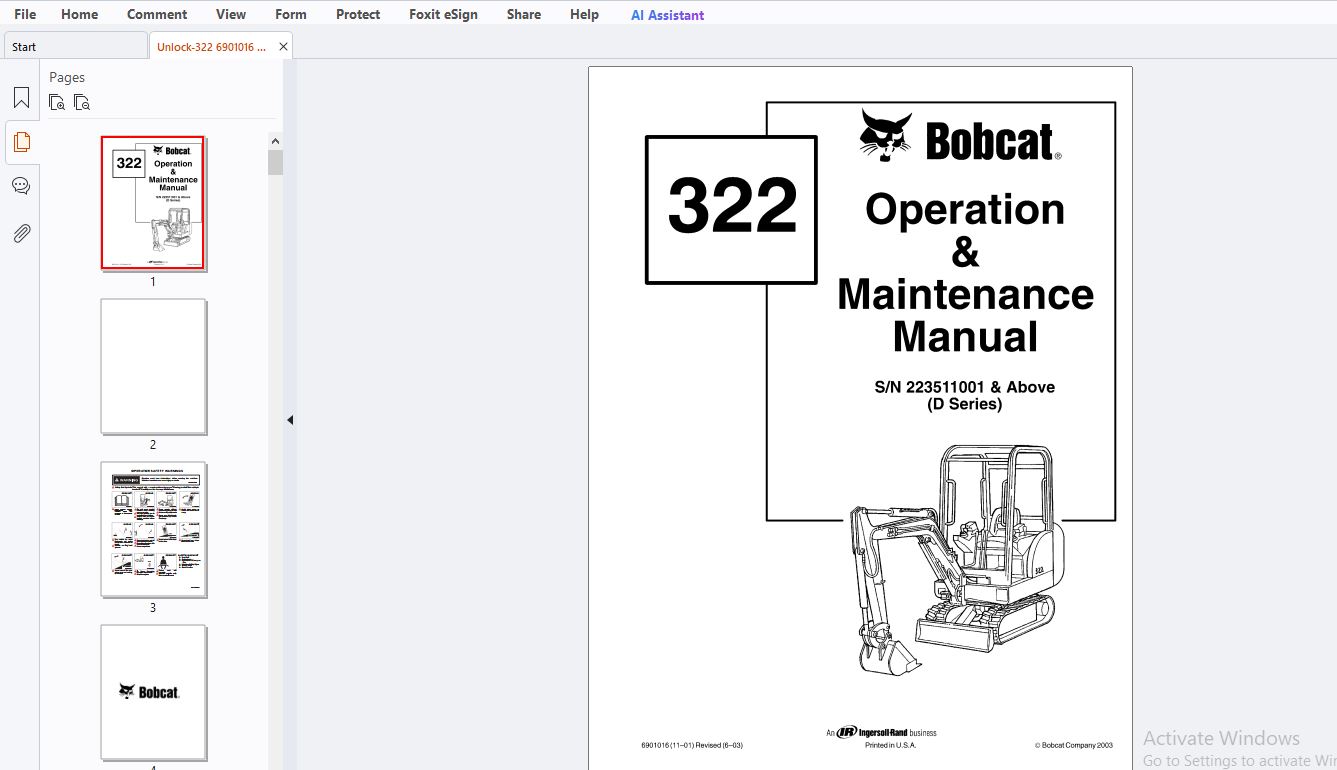Screen dimensions: 1337x770
Task: Open the File menu
Action: [x=25, y=14]
